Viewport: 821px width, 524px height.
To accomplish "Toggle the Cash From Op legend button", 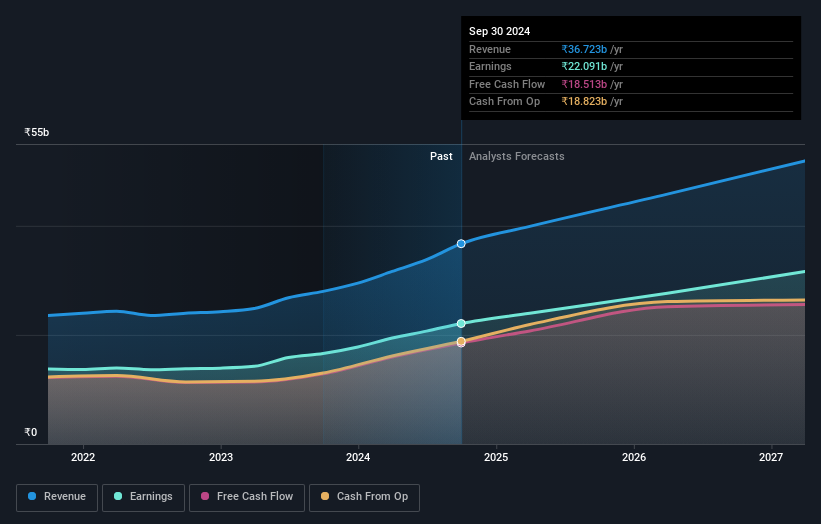I will 364,497.
